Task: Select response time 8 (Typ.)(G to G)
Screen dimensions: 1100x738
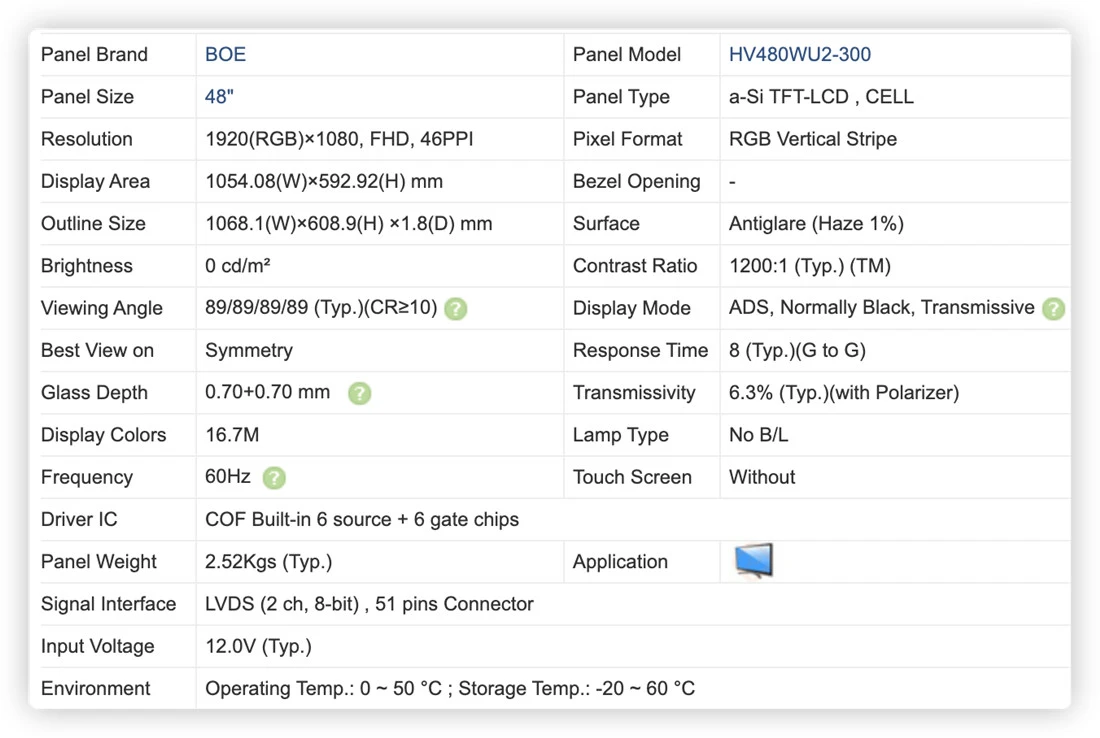Action: click(797, 351)
